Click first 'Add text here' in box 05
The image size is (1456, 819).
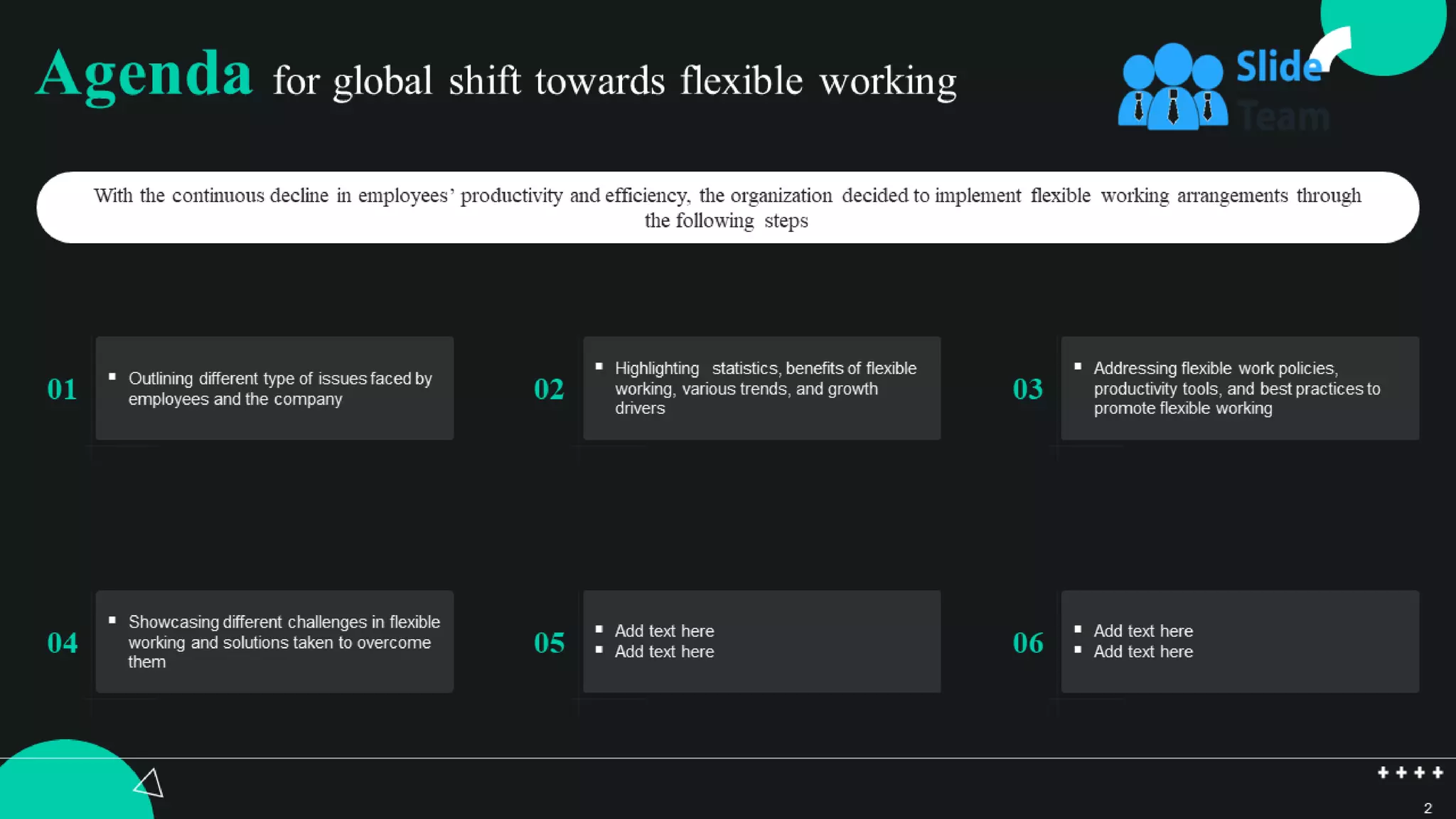(664, 631)
